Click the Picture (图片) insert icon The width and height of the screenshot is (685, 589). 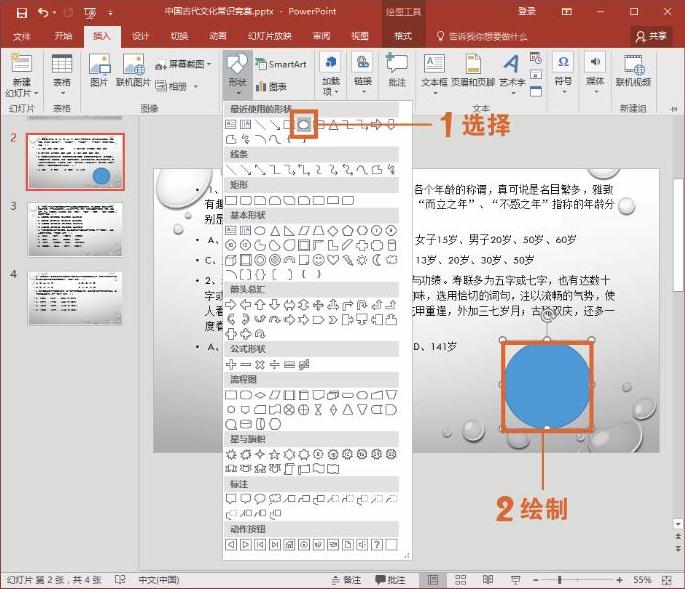pyautogui.click(x=99, y=70)
